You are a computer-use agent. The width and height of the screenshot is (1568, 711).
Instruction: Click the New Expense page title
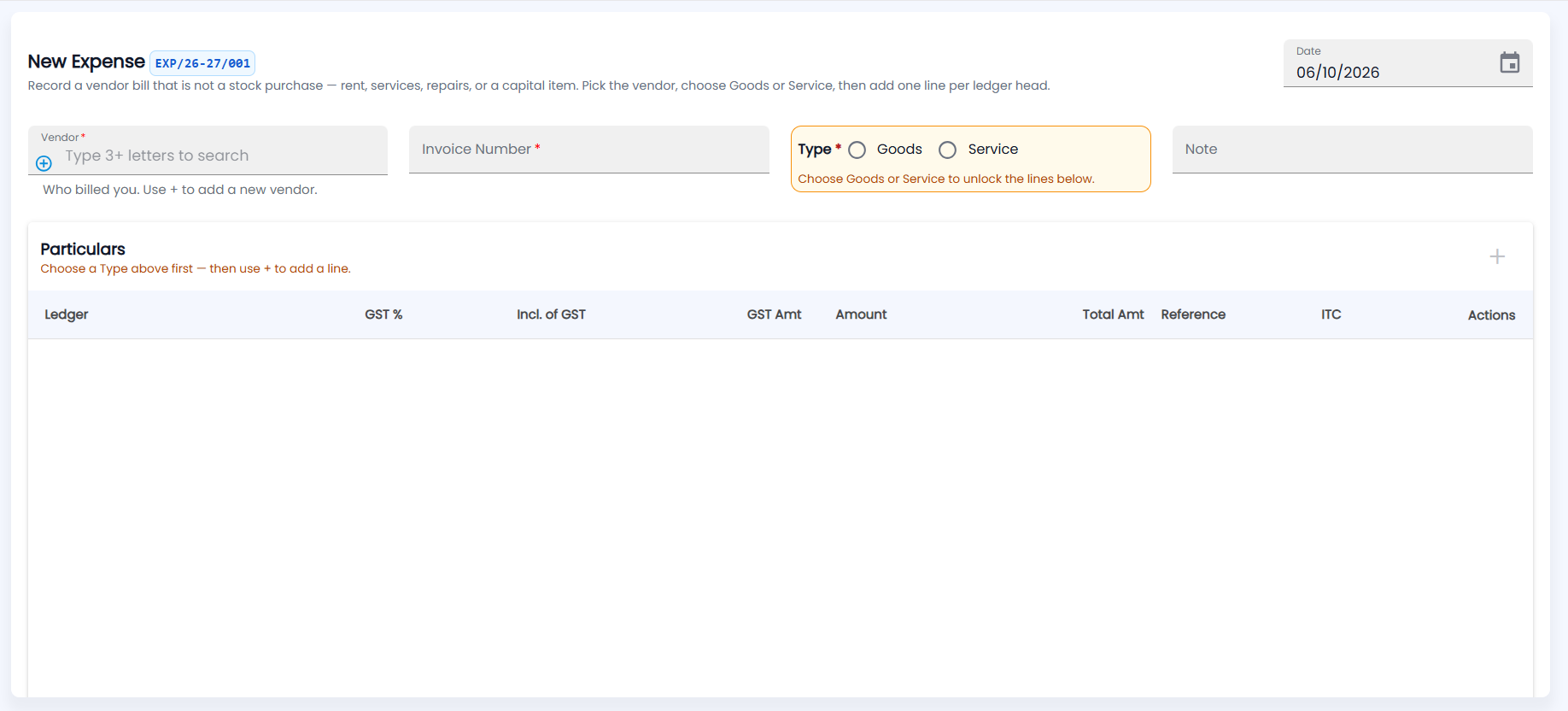pos(86,62)
